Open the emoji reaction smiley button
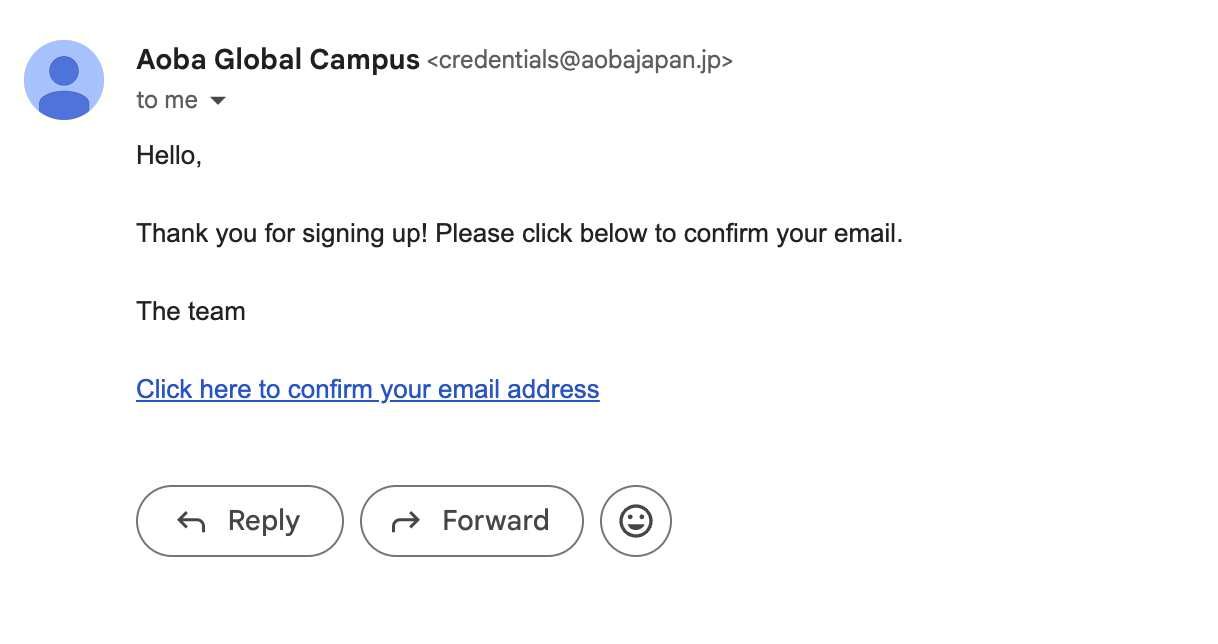Screen dimensions: 1218x644 pos(636,521)
